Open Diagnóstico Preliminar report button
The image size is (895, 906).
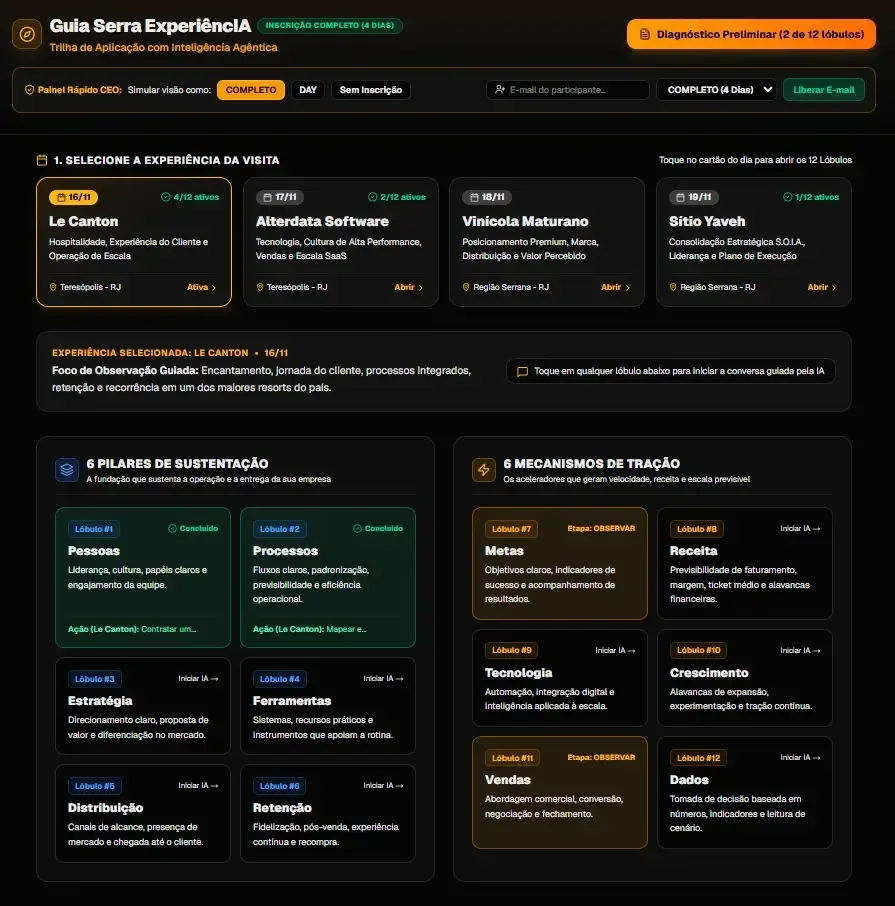751,34
